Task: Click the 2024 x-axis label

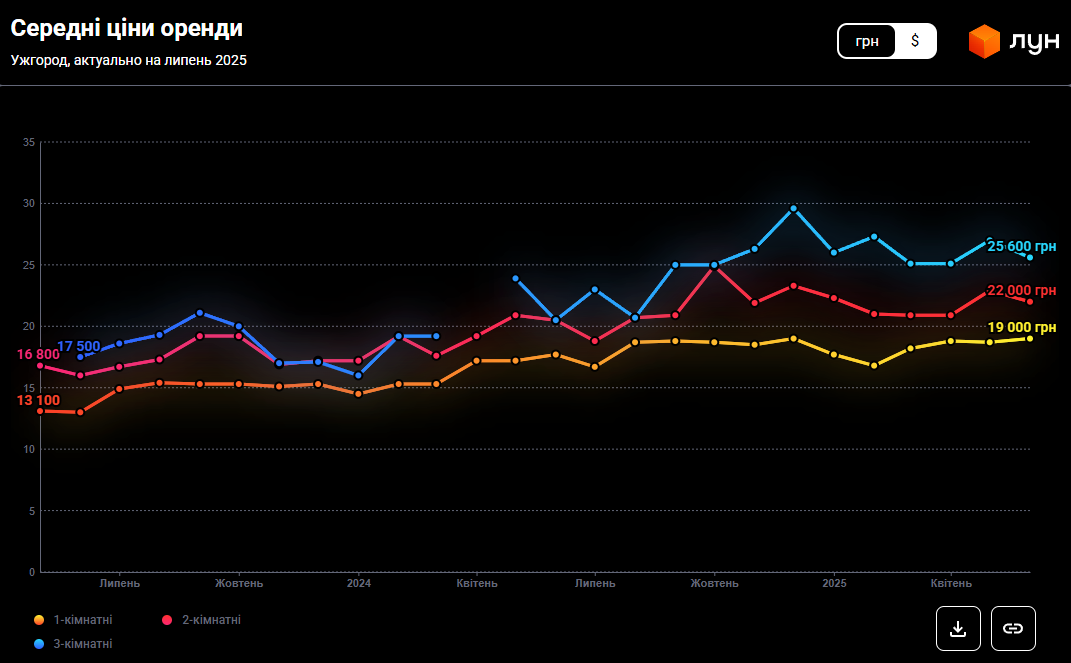Action: click(x=358, y=583)
